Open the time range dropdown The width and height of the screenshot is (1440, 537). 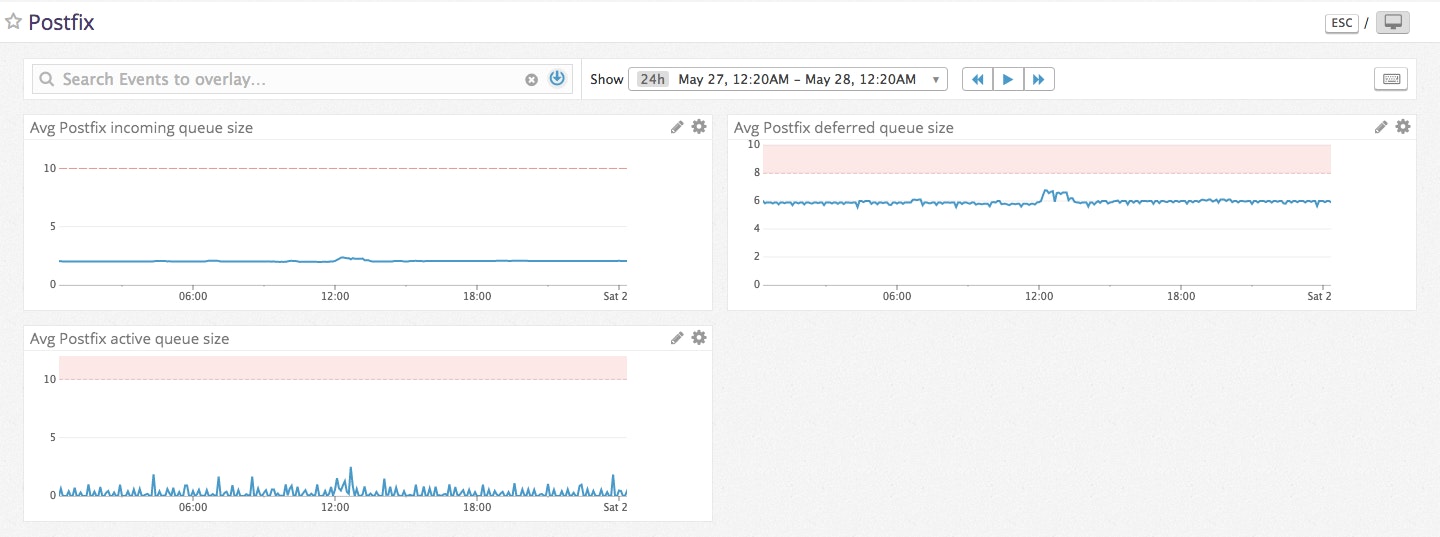click(935, 79)
